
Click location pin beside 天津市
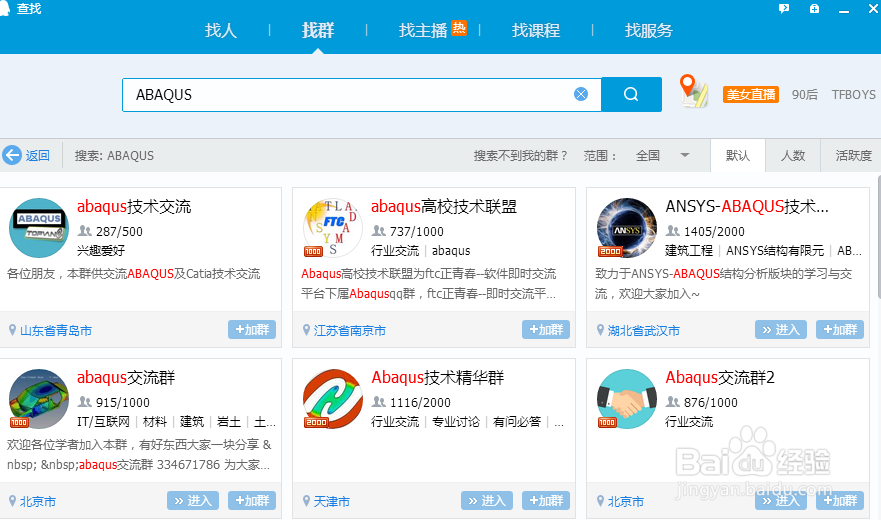click(x=306, y=501)
